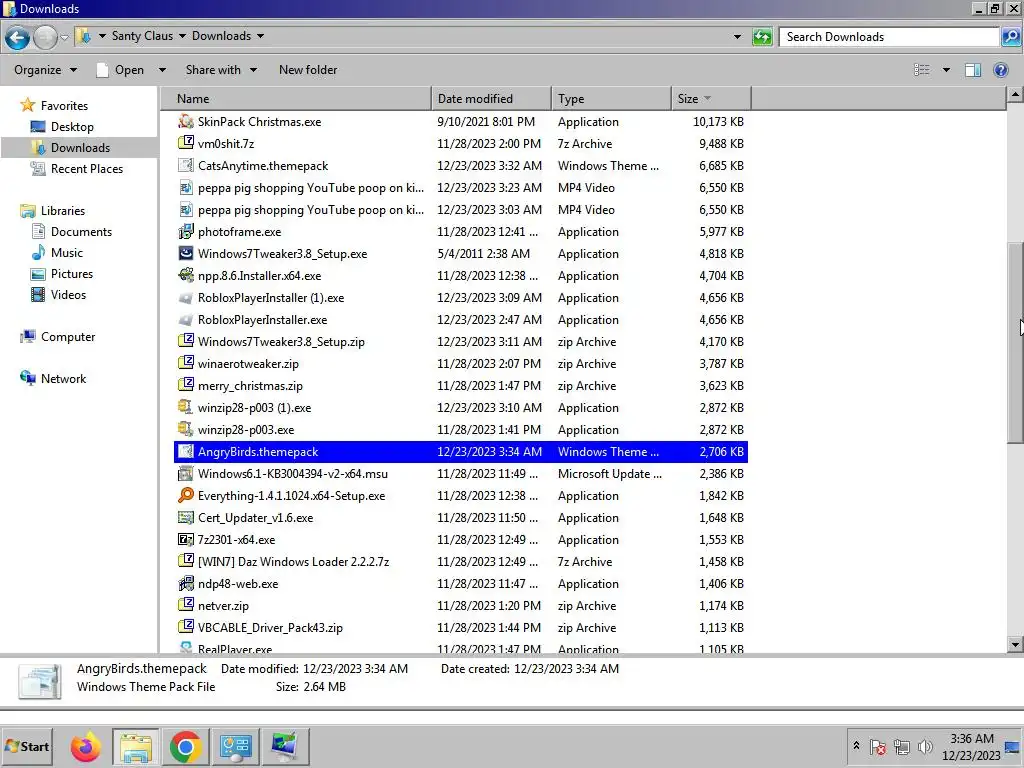Click ndp48-web.exe icon
Viewport: 1024px width, 768px height.
pos(186,584)
